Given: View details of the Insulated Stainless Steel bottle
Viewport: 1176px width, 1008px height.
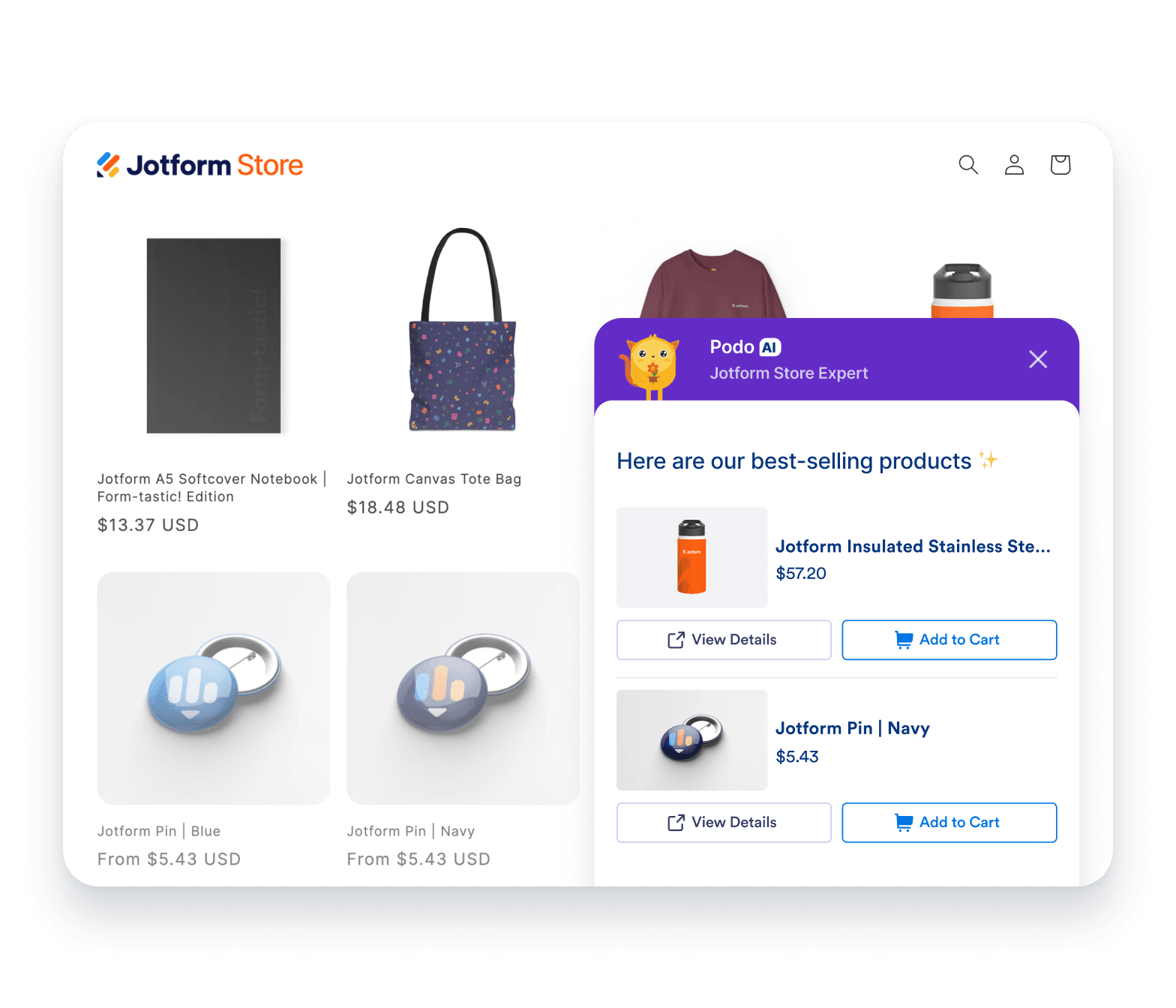Looking at the screenshot, I should pos(724,640).
